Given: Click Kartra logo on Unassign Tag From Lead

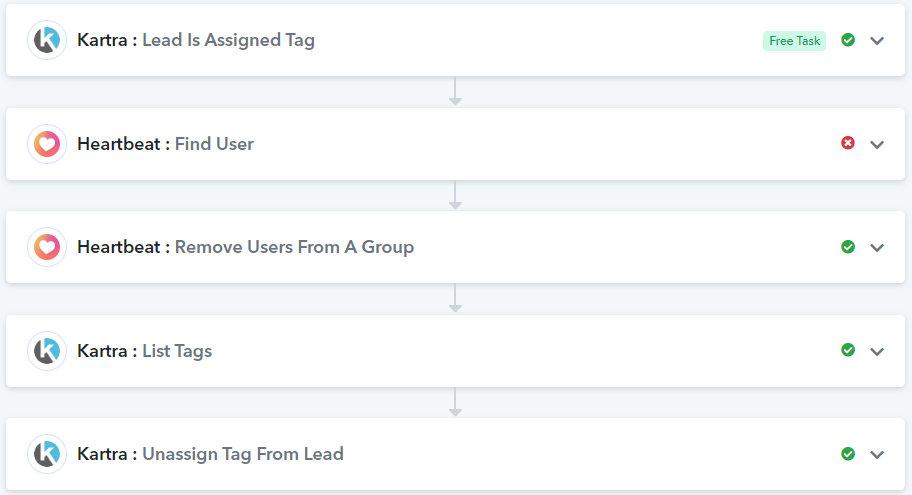Looking at the screenshot, I should coord(47,454).
